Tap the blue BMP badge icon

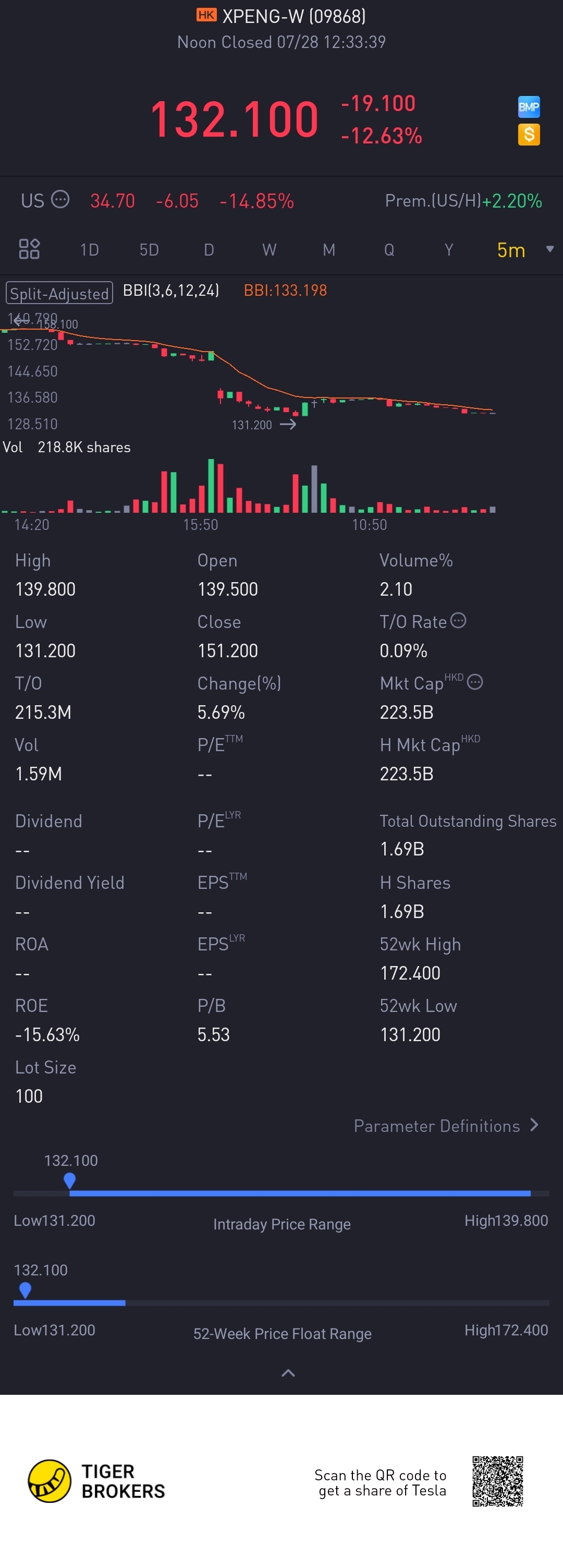[x=529, y=107]
